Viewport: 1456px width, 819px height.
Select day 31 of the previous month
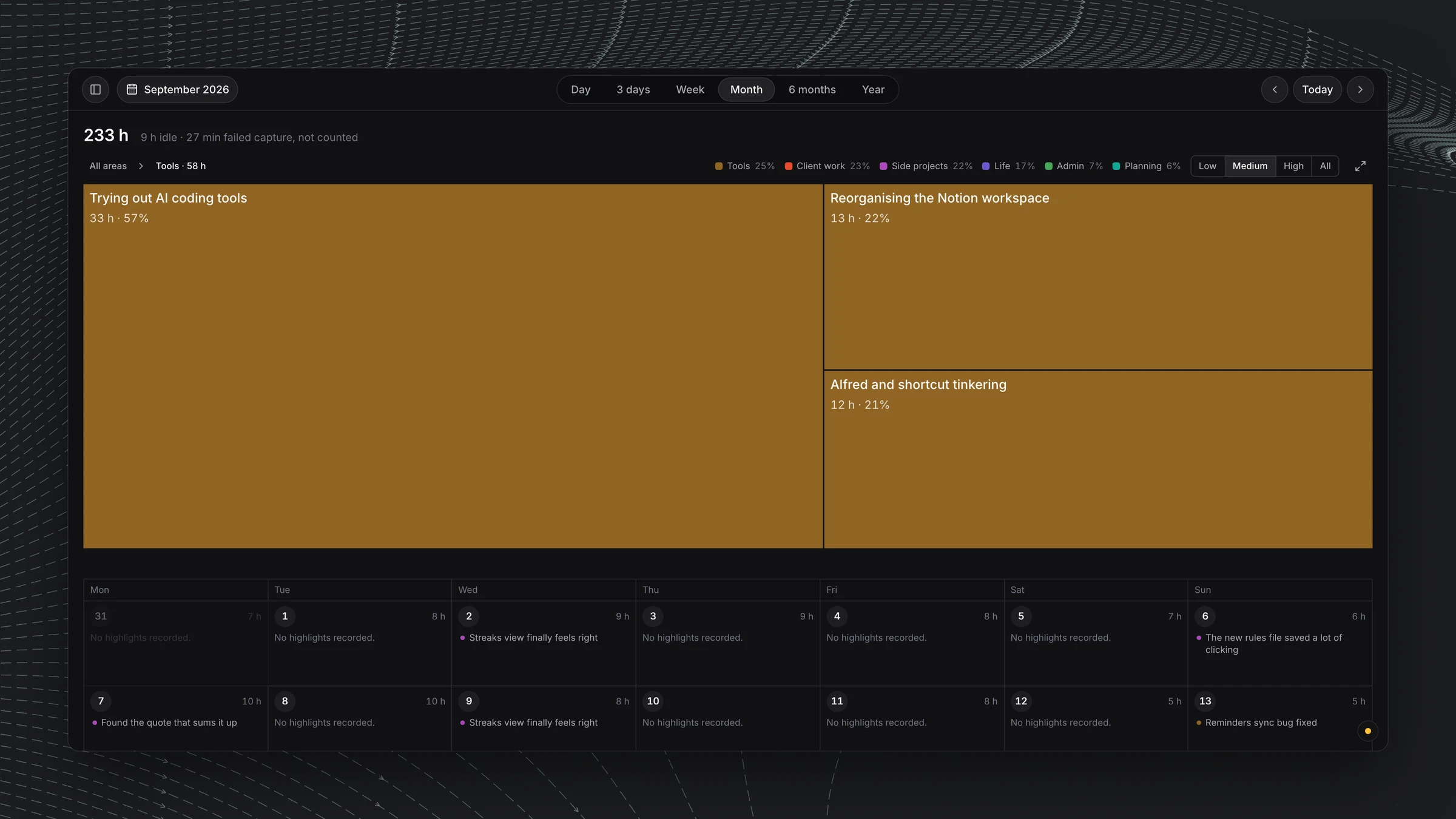click(101, 616)
